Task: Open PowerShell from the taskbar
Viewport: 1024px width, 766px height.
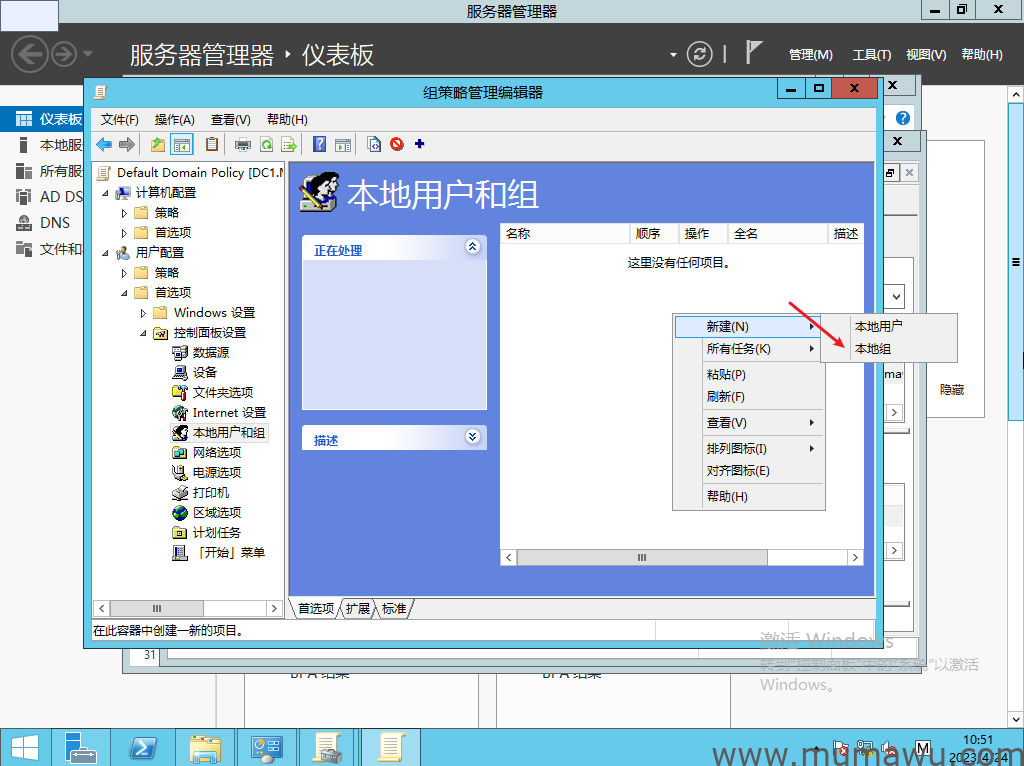Action: [143, 747]
